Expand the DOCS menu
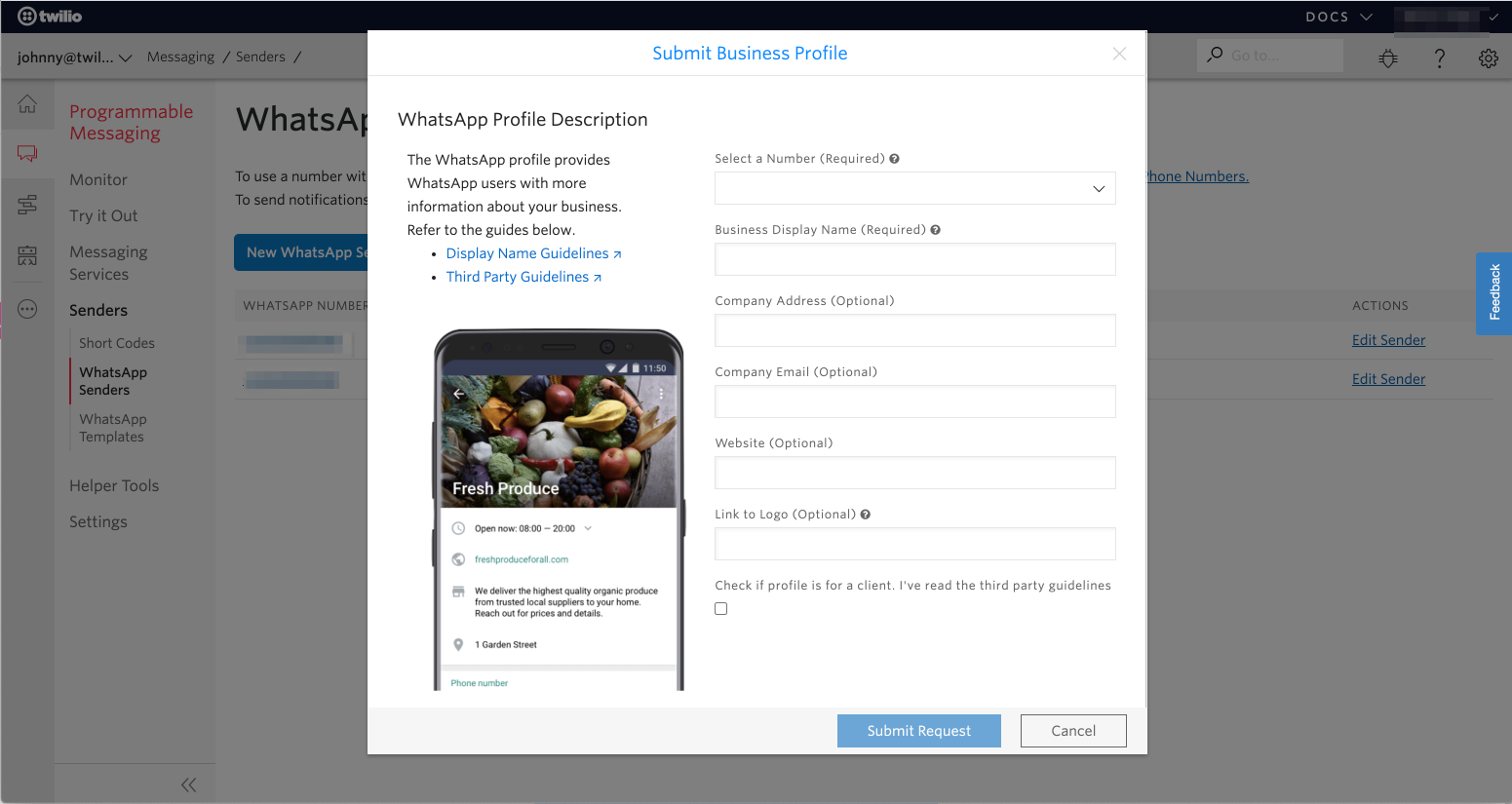 tap(1338, 17)
